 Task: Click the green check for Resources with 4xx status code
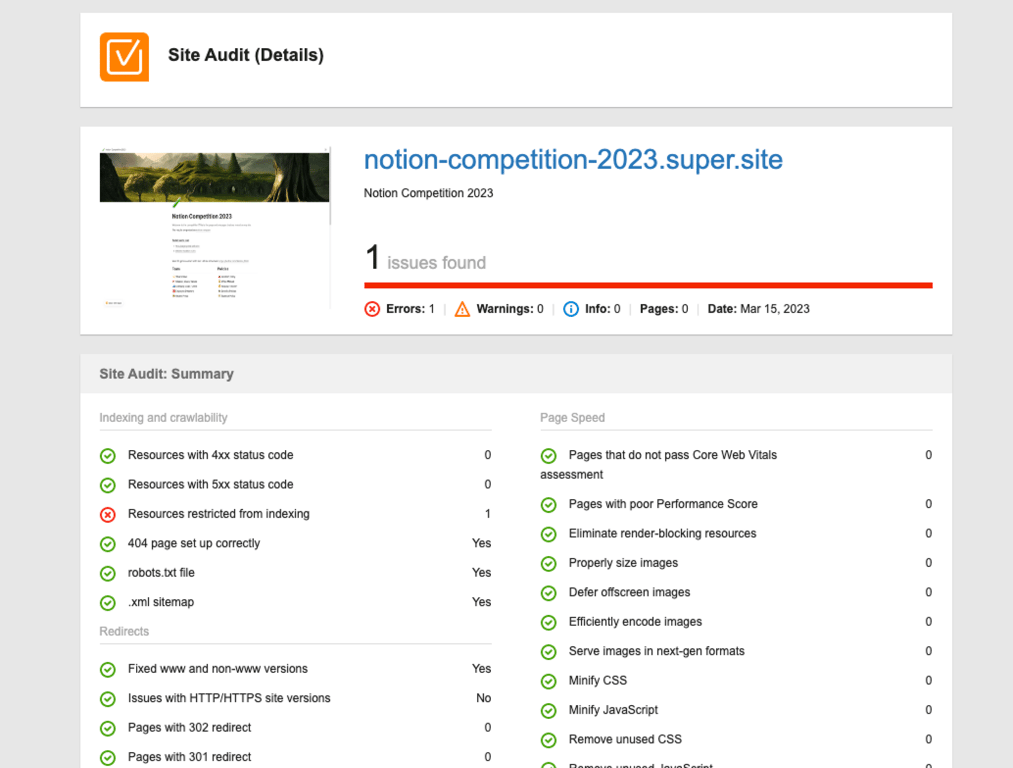(x=108, y=456)
